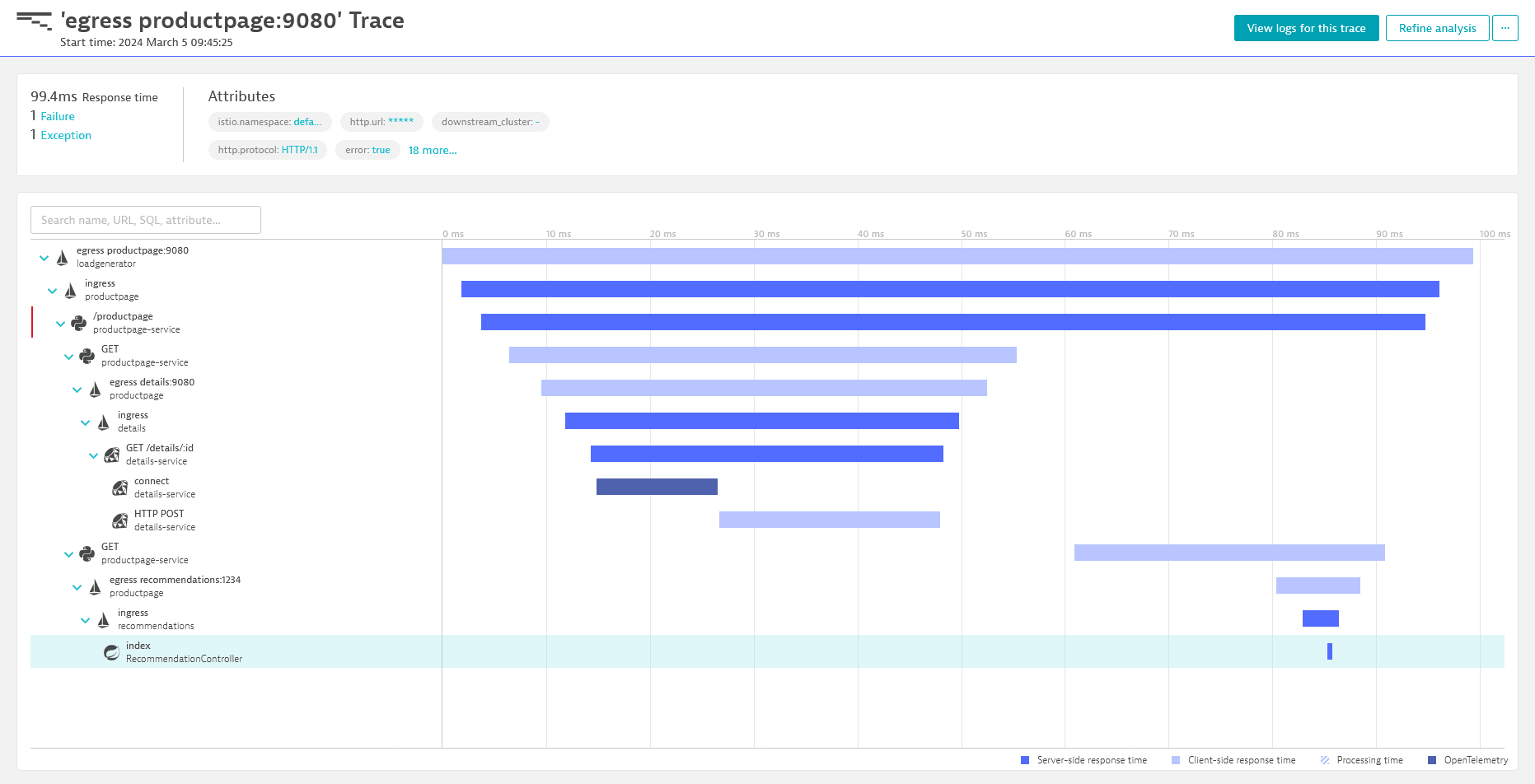
Task: Collapse the egress details:9080 span
Action: (77, 390)
